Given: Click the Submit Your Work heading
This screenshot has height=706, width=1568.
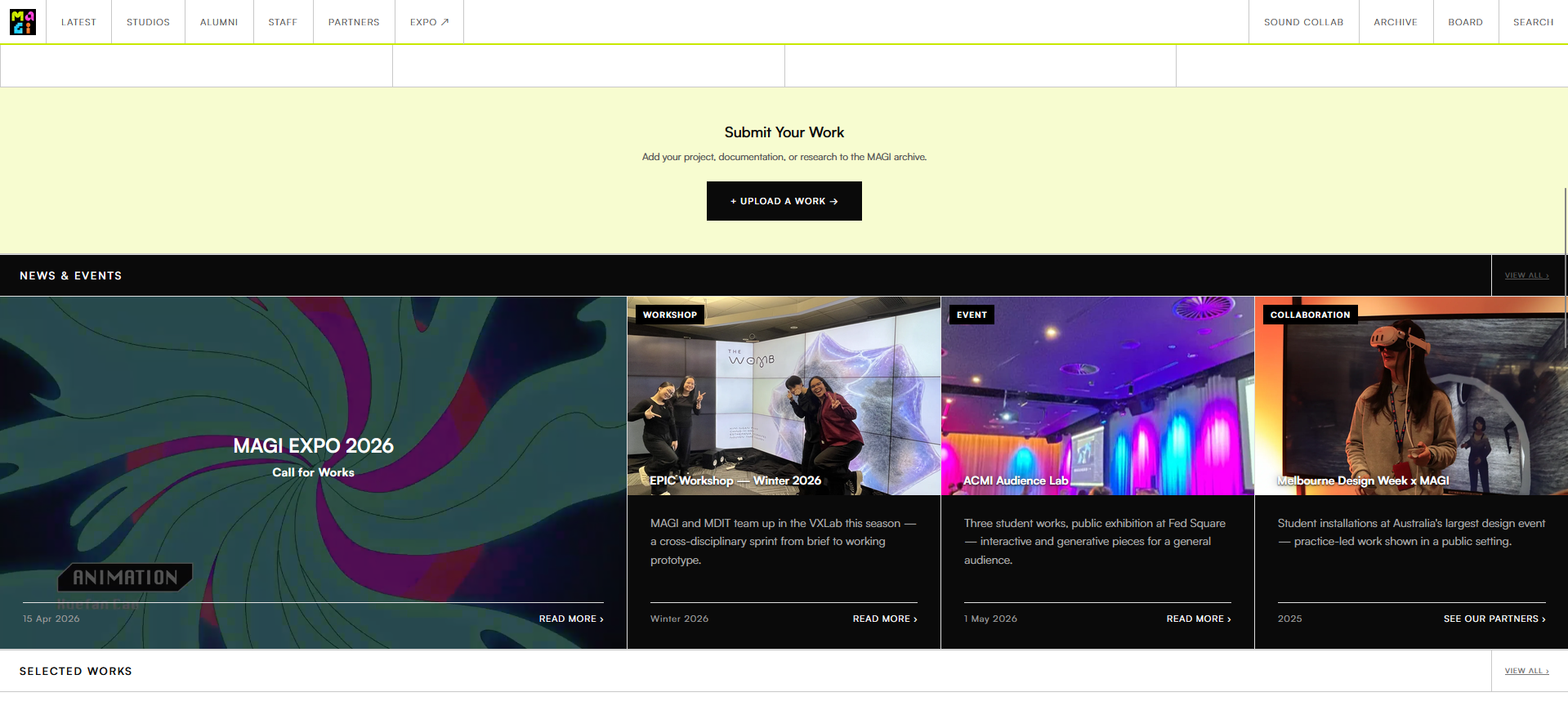Looking at the screenshot, I should [x=784, y=132].
